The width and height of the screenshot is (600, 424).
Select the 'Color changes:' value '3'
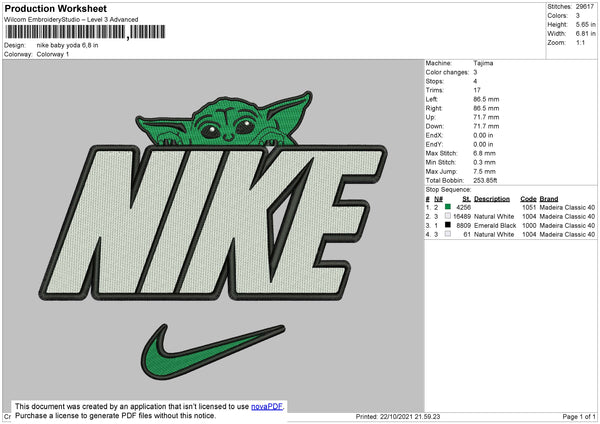point(475,72)
